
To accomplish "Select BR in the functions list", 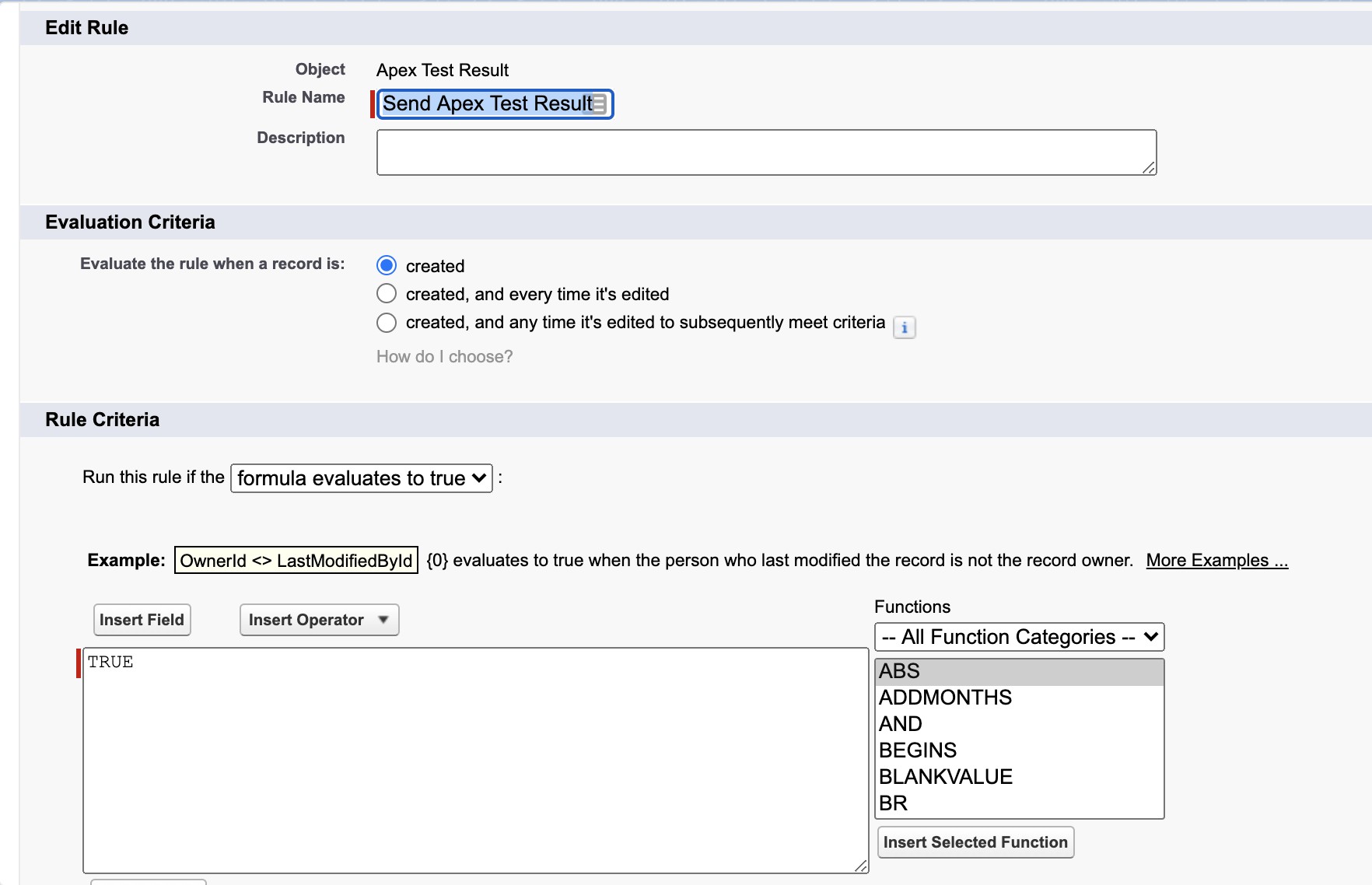I will [1019, 803].
